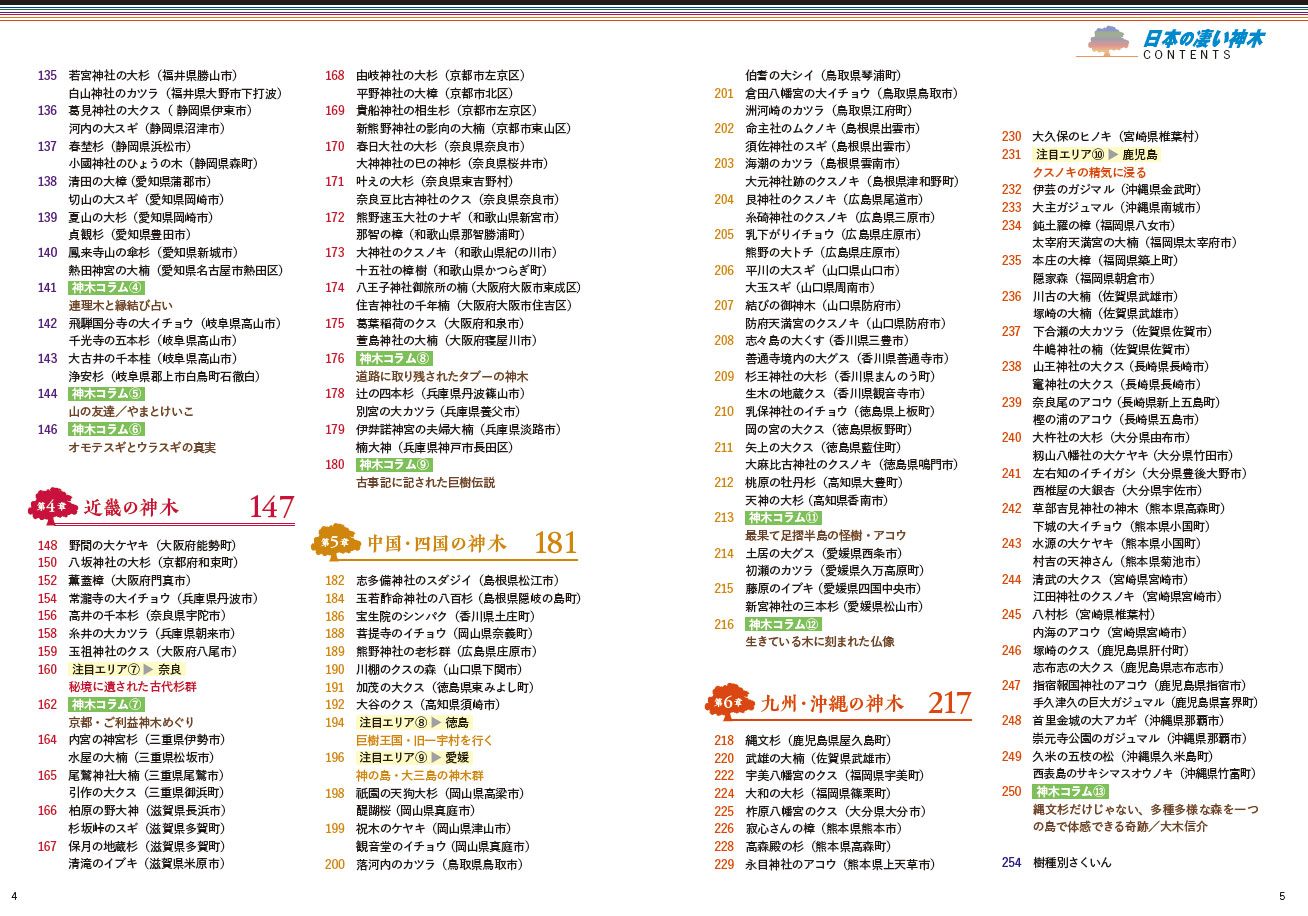
Task: Click the 日本の凄い神木 title text
Action: (1203, 38)
